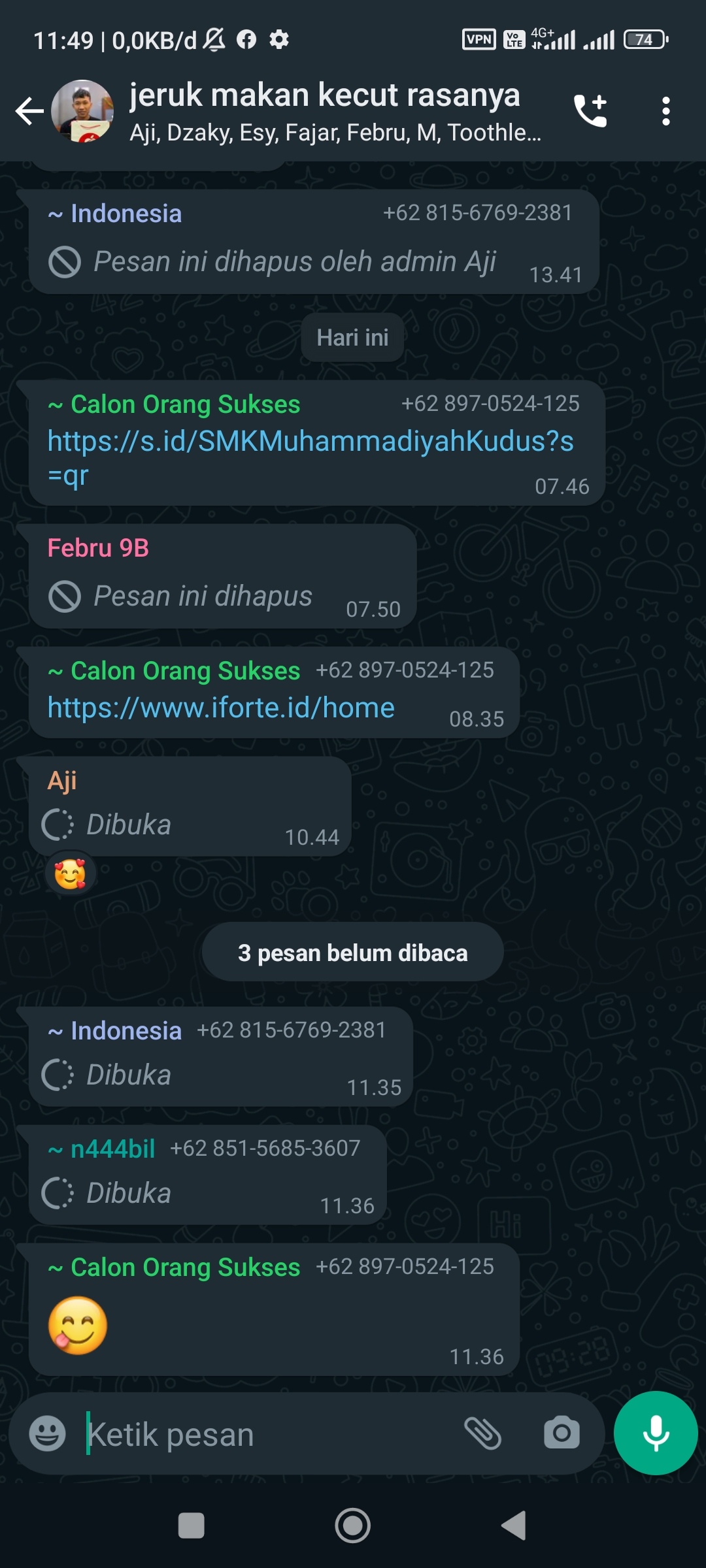
Task: Open the camera from the message bar
Action: 562,1433
